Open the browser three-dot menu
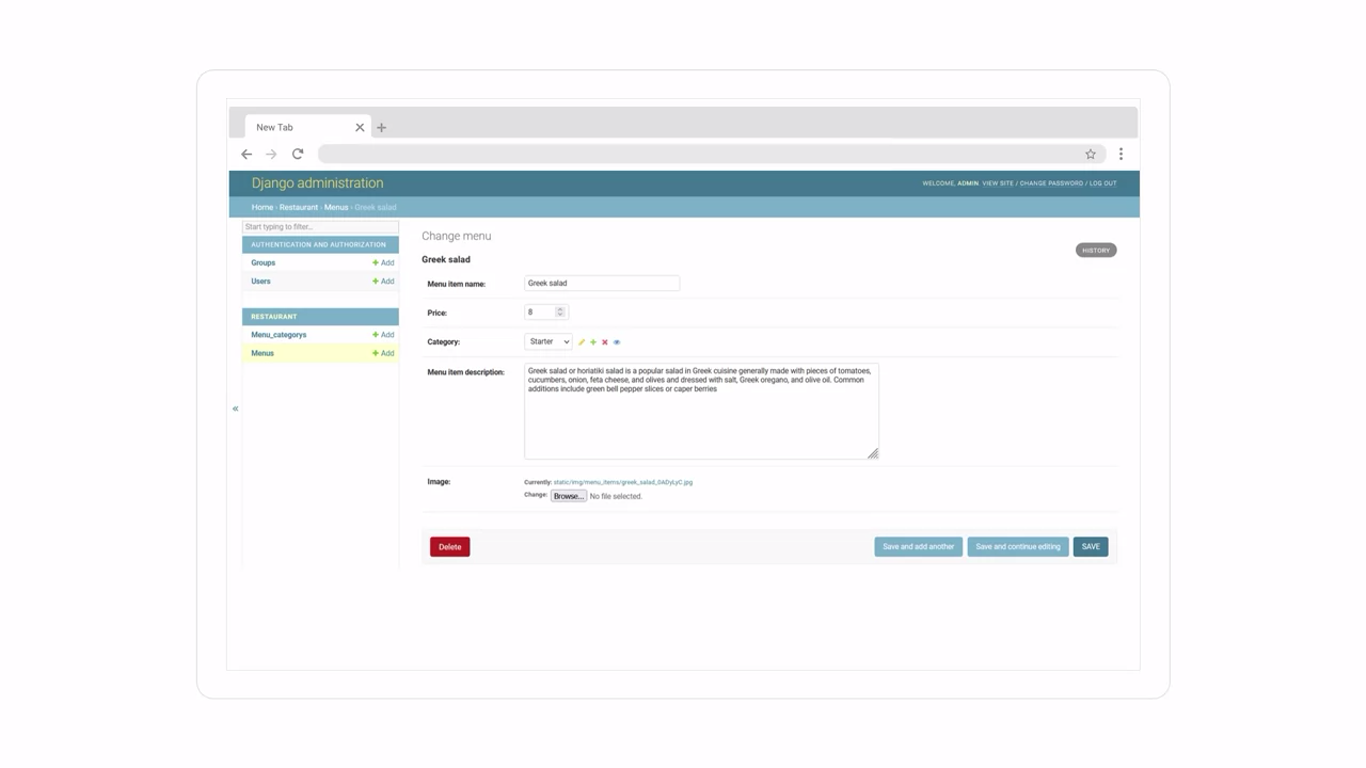 1121,154
